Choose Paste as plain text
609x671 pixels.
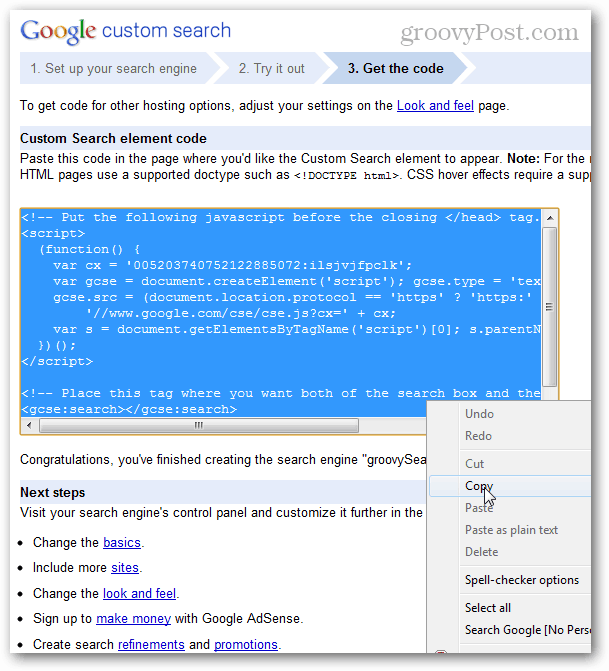pyautogui.click(x=511, y=530)
